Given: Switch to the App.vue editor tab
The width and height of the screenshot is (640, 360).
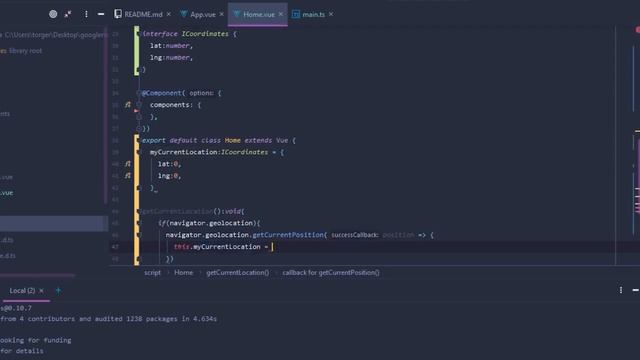Looking at the screenshot, I should pos(203,14).
